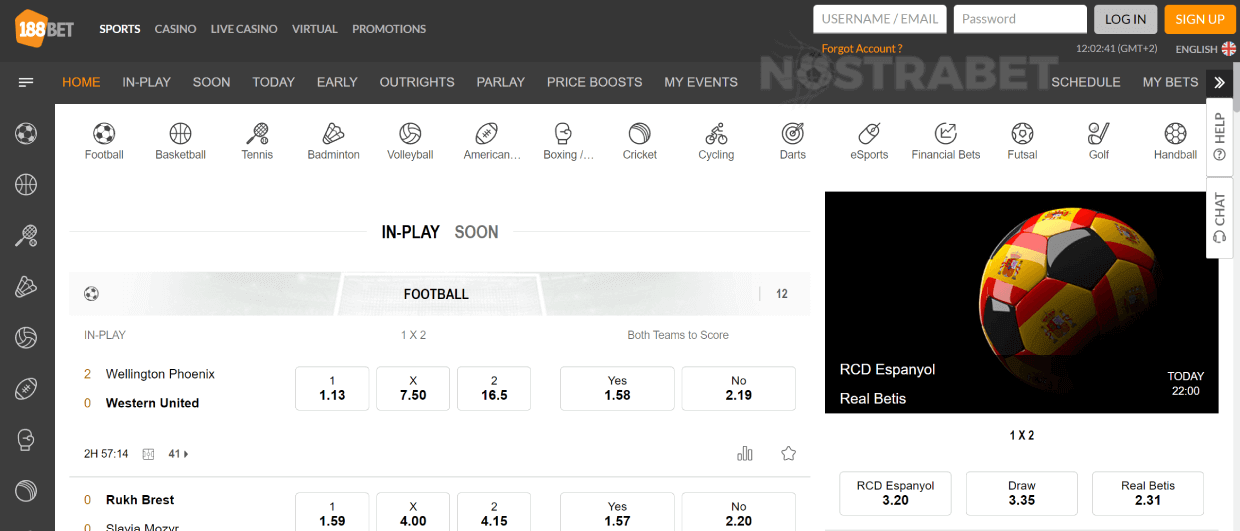Click the SIGN UP button

(x=1200, y=19)
